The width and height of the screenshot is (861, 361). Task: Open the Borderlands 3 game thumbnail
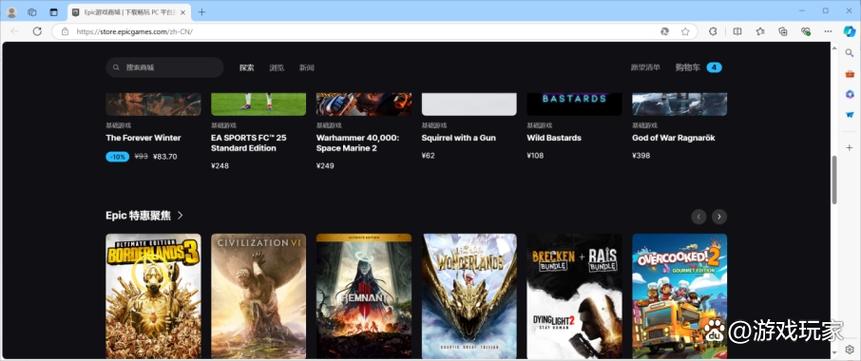point(153,296)
